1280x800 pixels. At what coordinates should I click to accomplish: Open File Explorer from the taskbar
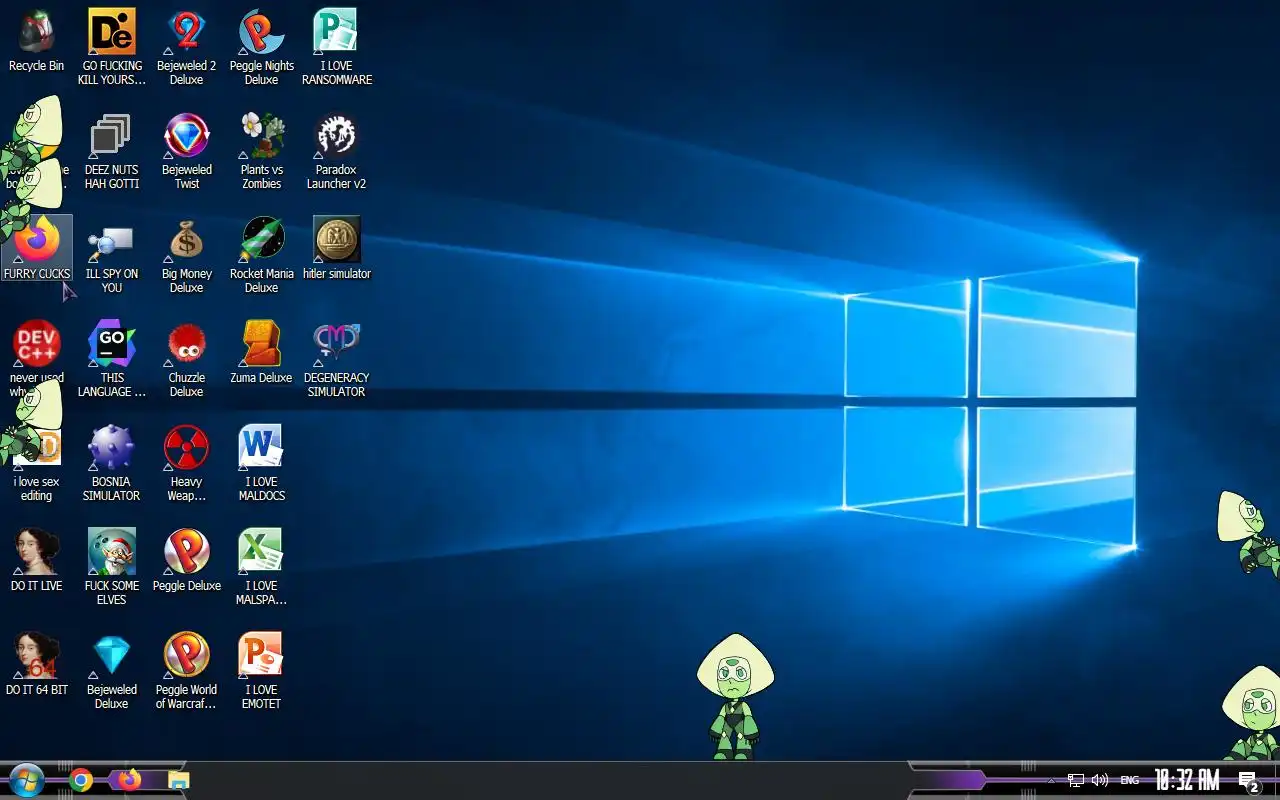pos(178,780)
